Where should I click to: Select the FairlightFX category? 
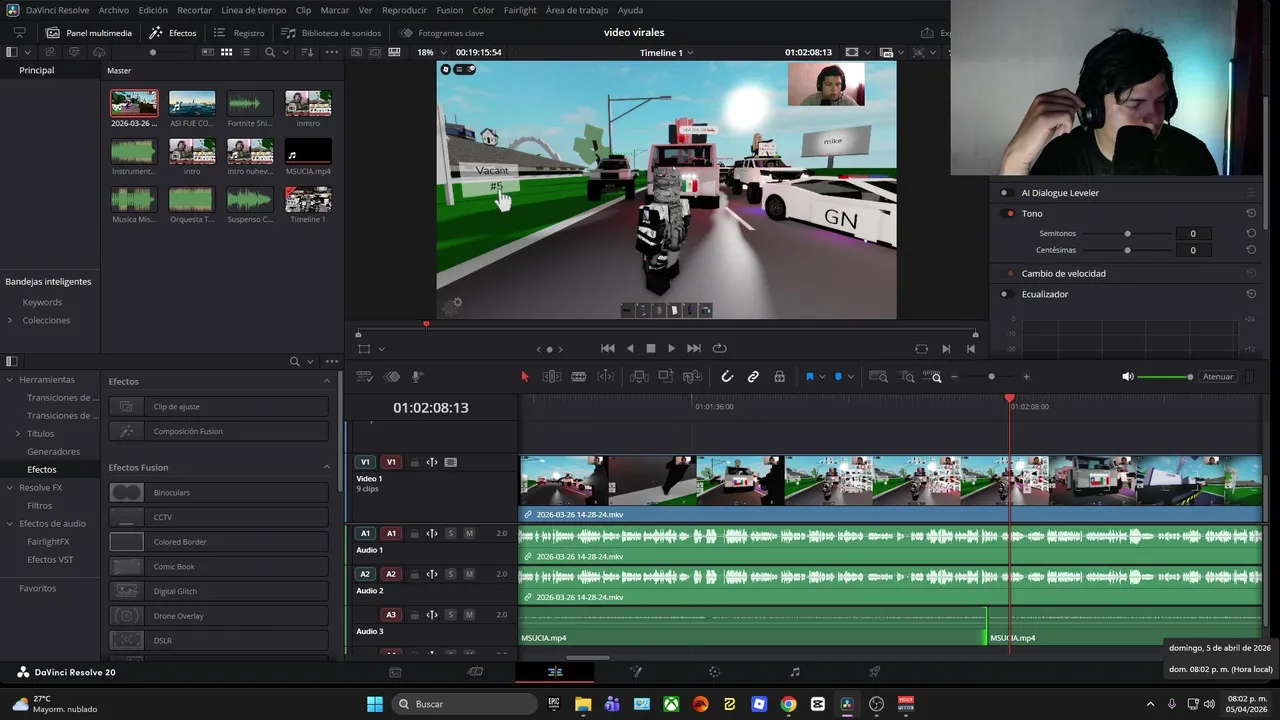[48, 541]
